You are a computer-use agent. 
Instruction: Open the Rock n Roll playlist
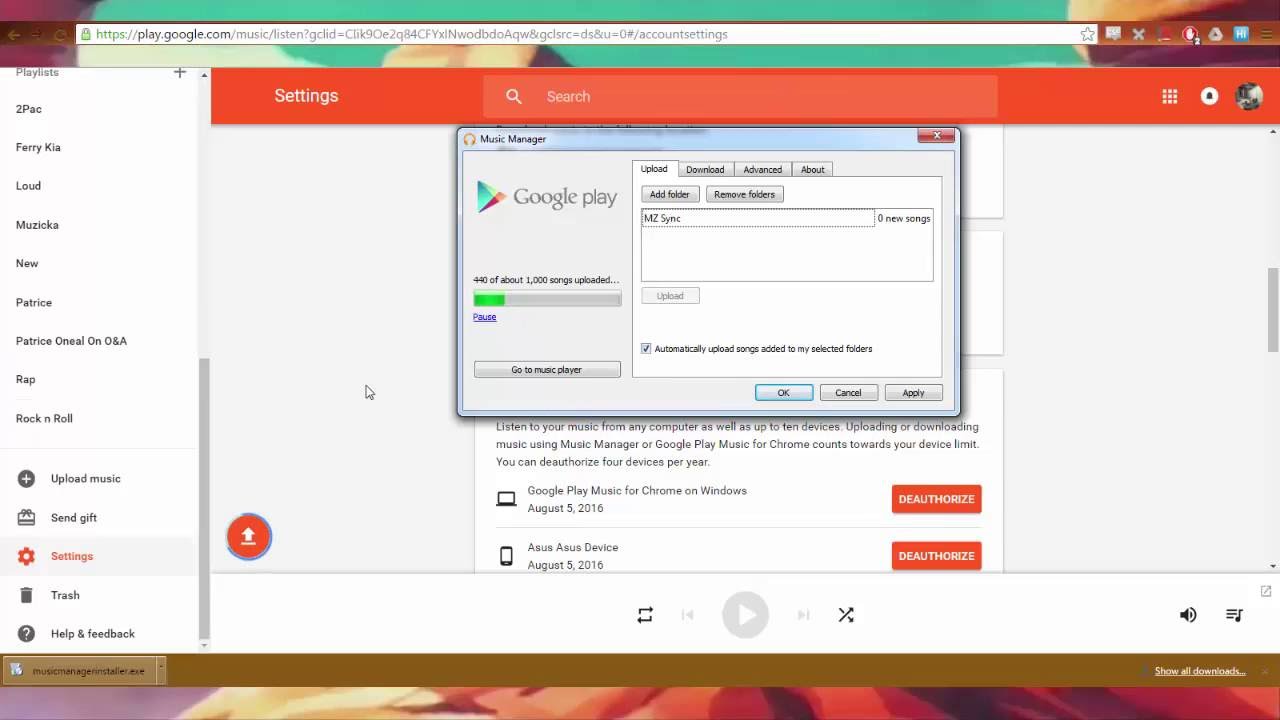(44, 419)
